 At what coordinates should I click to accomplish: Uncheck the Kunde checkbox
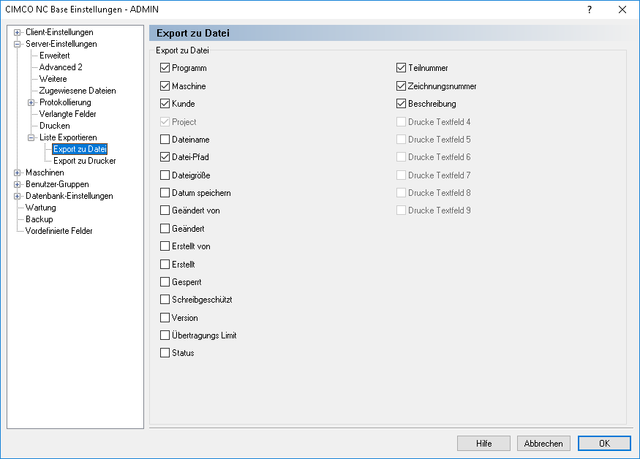[165, 104]
